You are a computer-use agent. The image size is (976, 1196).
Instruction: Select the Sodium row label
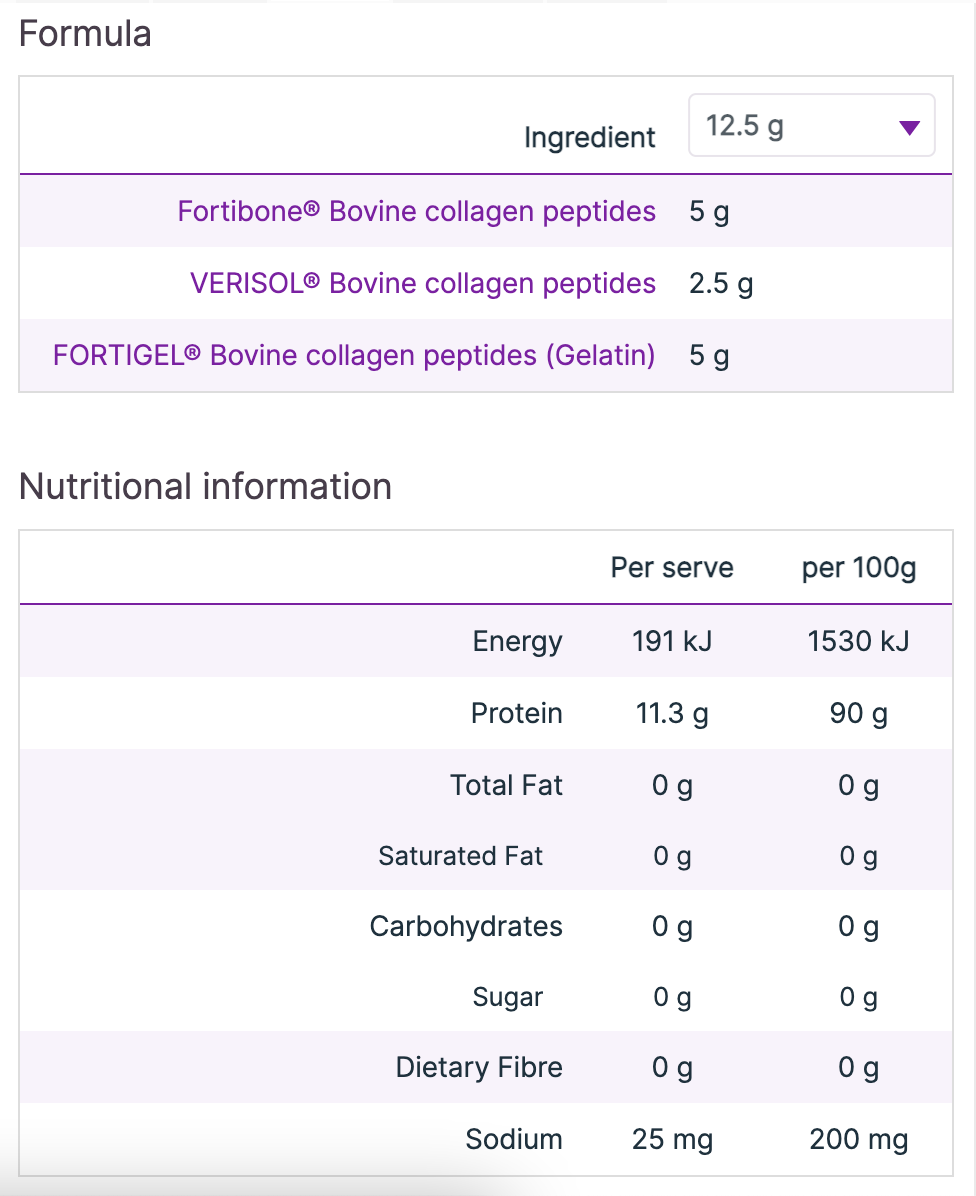(514, 1139)
